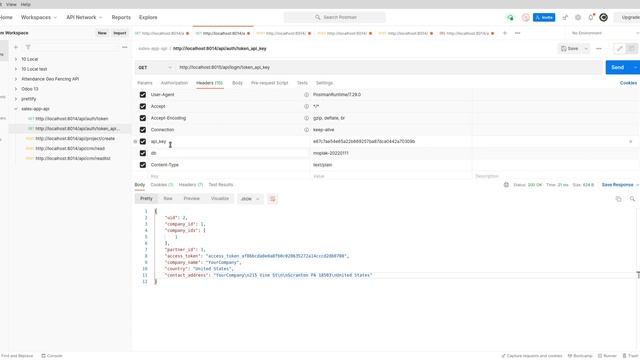Uncheck the User-Agent header checkbox
Screen dimensions: 640x360
[x=142, y=95]
